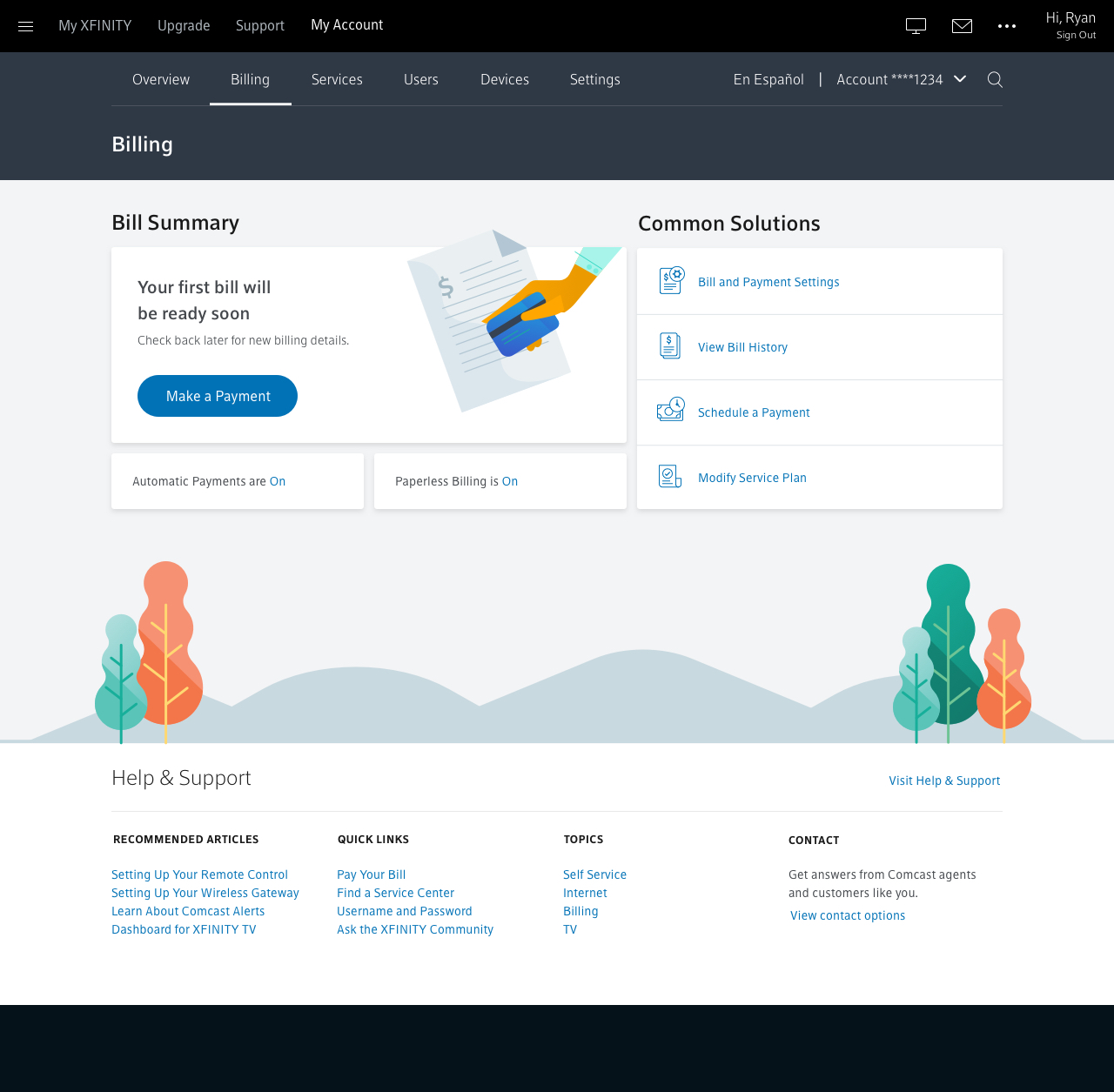The width and height of the screenshot is (1114, 1092).
Task: Switch language with En Español link
Action: point(768,79)
